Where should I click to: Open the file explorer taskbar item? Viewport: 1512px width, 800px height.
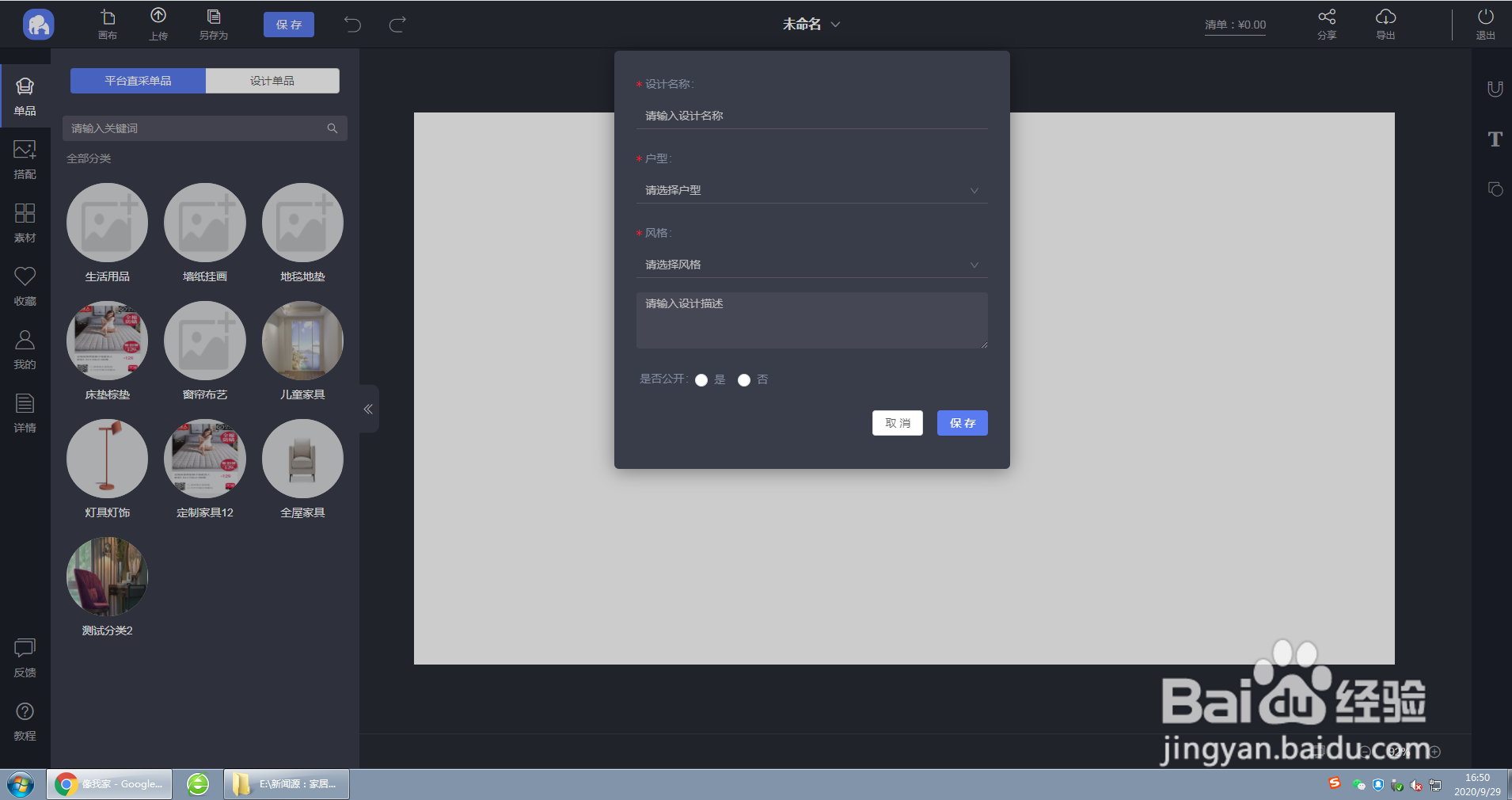[x=286, y=784]
